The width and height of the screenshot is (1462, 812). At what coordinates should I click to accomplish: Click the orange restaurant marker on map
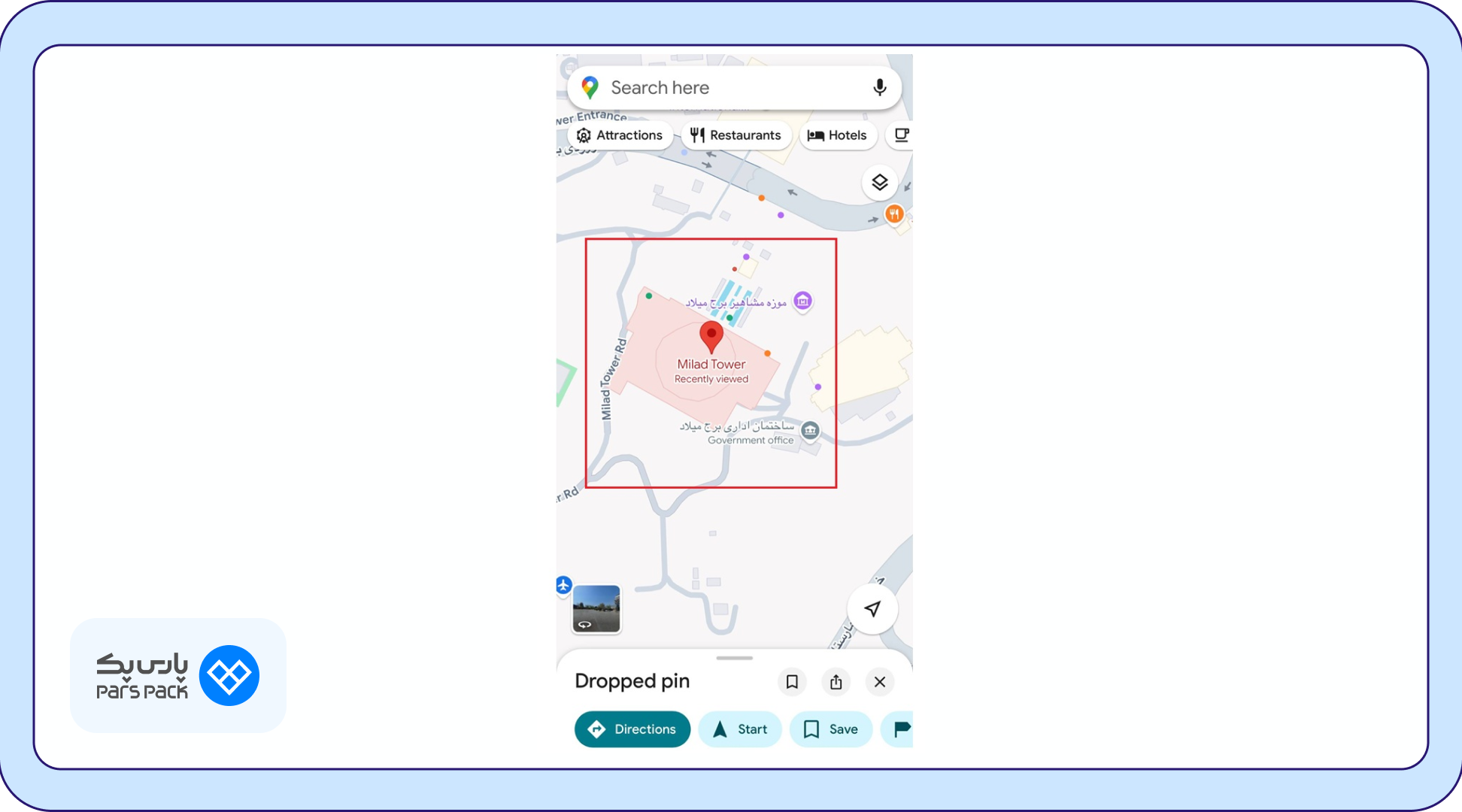pyautogui.click(x=893, y=215)
